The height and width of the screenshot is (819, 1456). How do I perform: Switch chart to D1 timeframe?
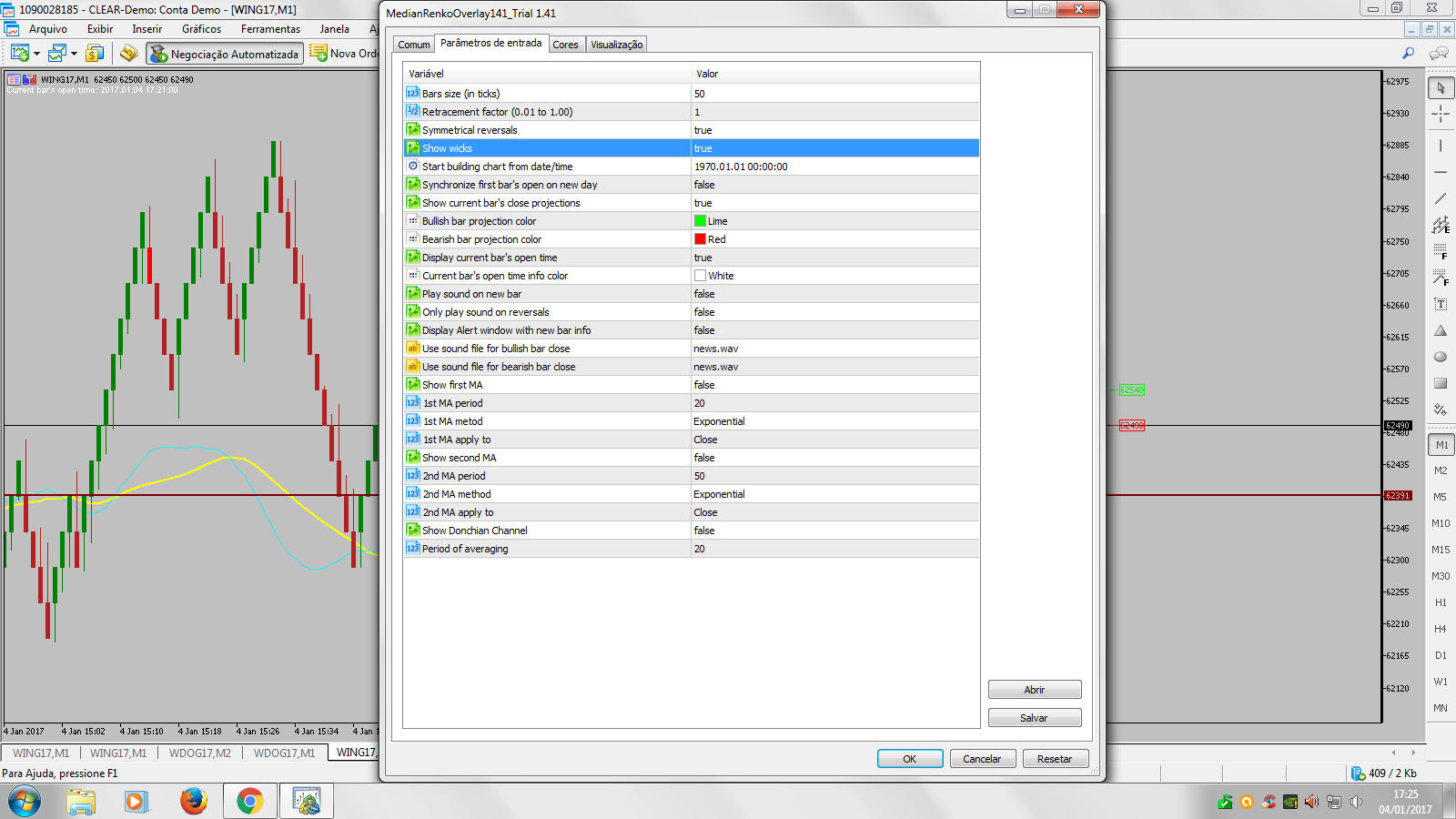pyautogui.click(x=1441, y=655)
